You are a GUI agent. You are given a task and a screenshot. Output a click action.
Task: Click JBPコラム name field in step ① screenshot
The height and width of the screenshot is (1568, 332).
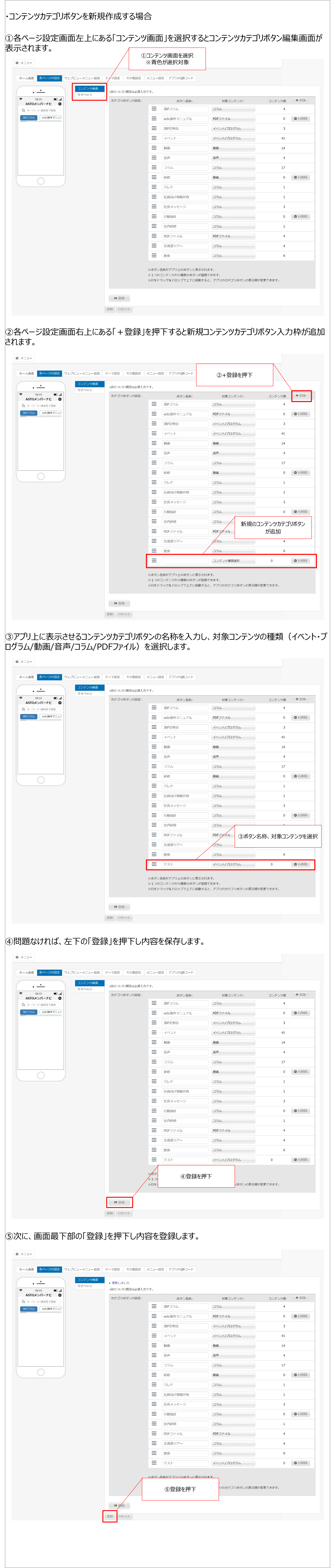click(x=185, y=109)
